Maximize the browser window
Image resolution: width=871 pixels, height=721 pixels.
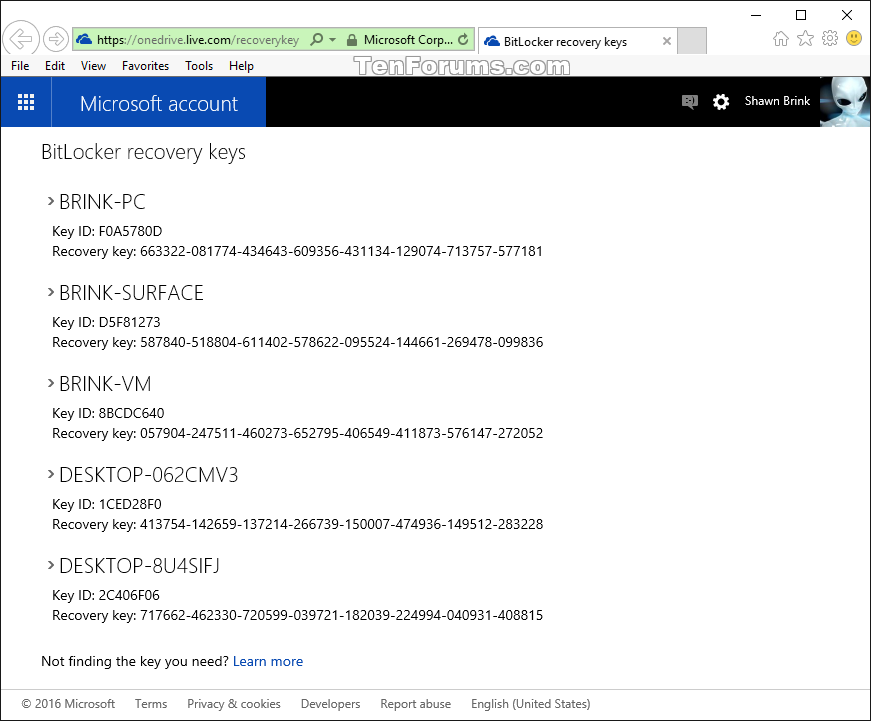[x=800, y=15]
